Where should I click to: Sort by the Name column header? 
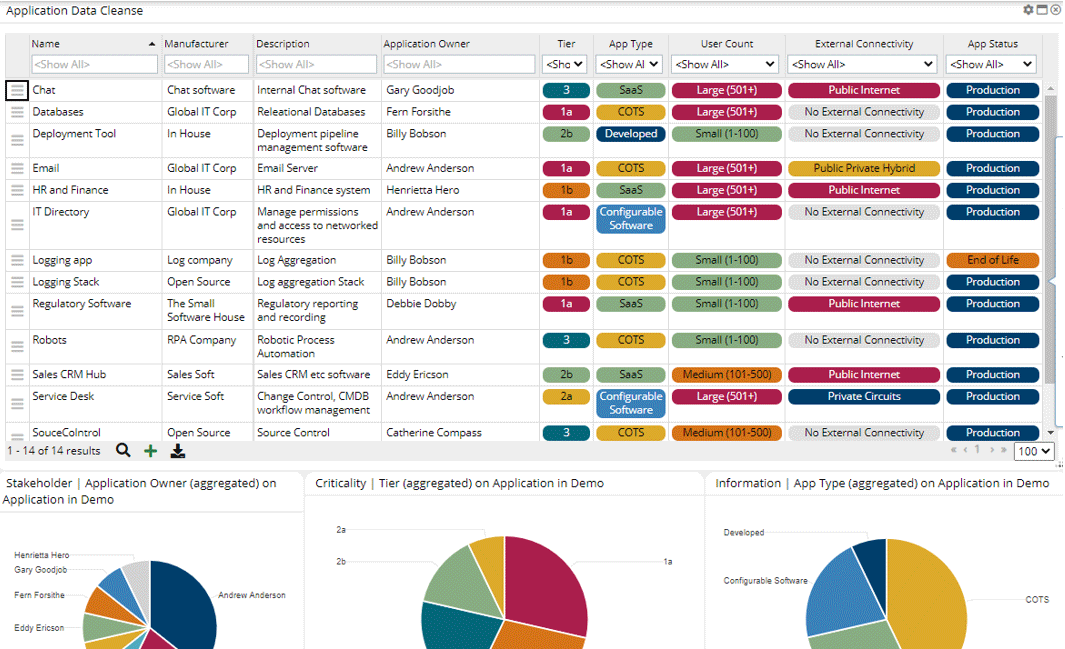(x=46, y=43)
